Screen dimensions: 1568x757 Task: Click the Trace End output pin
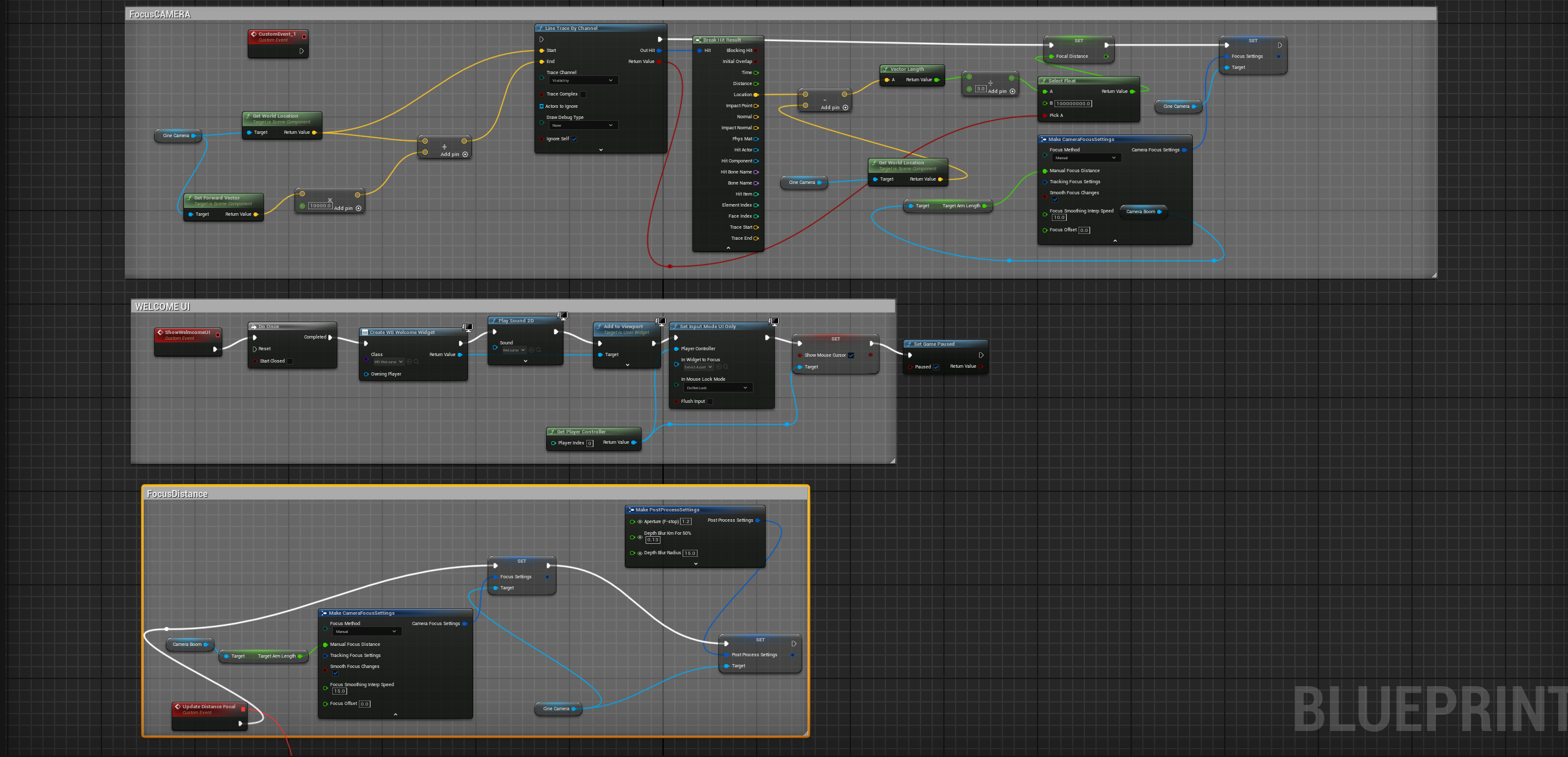(x=755, y=238)
